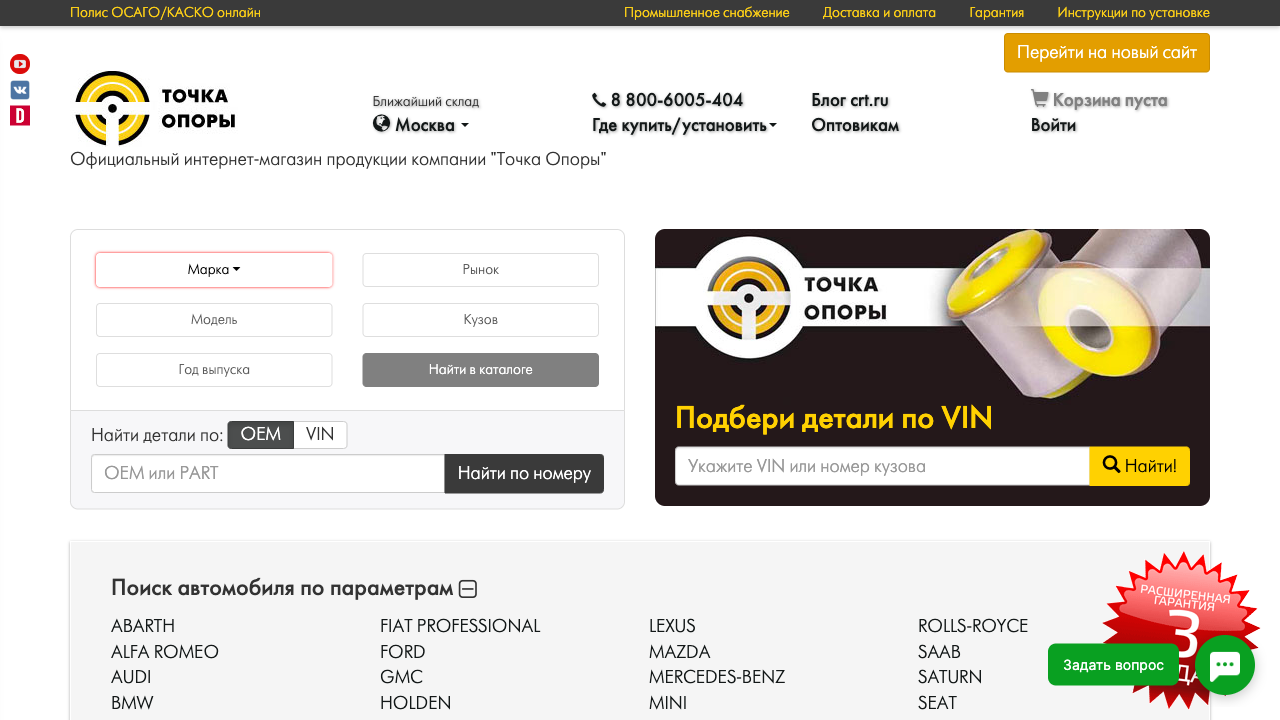This screenshot has width=1280, height=720.
Task: Open the red D social icon
Action: coord(20,116)
